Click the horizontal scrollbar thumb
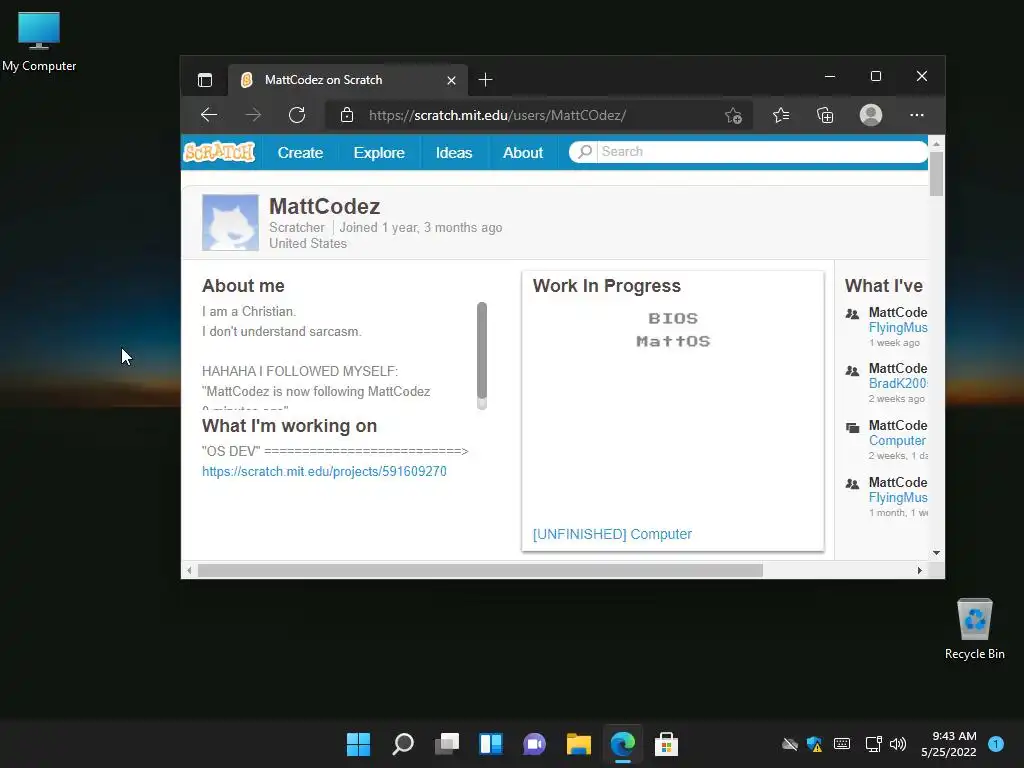1024x768 pixels. click(480, 570)
